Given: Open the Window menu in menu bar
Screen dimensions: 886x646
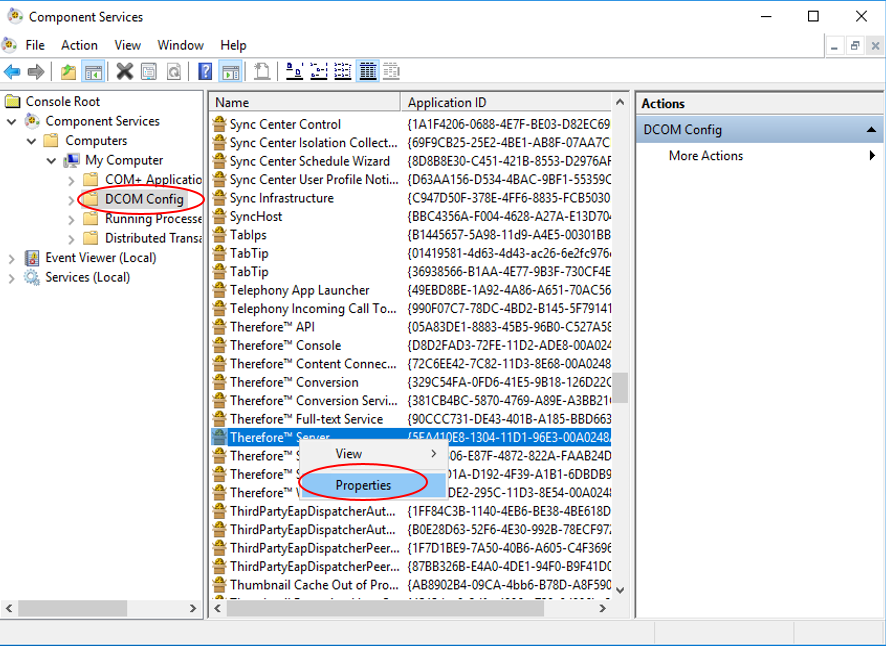Looking at the screenshot, I should [x=180, y=45].
